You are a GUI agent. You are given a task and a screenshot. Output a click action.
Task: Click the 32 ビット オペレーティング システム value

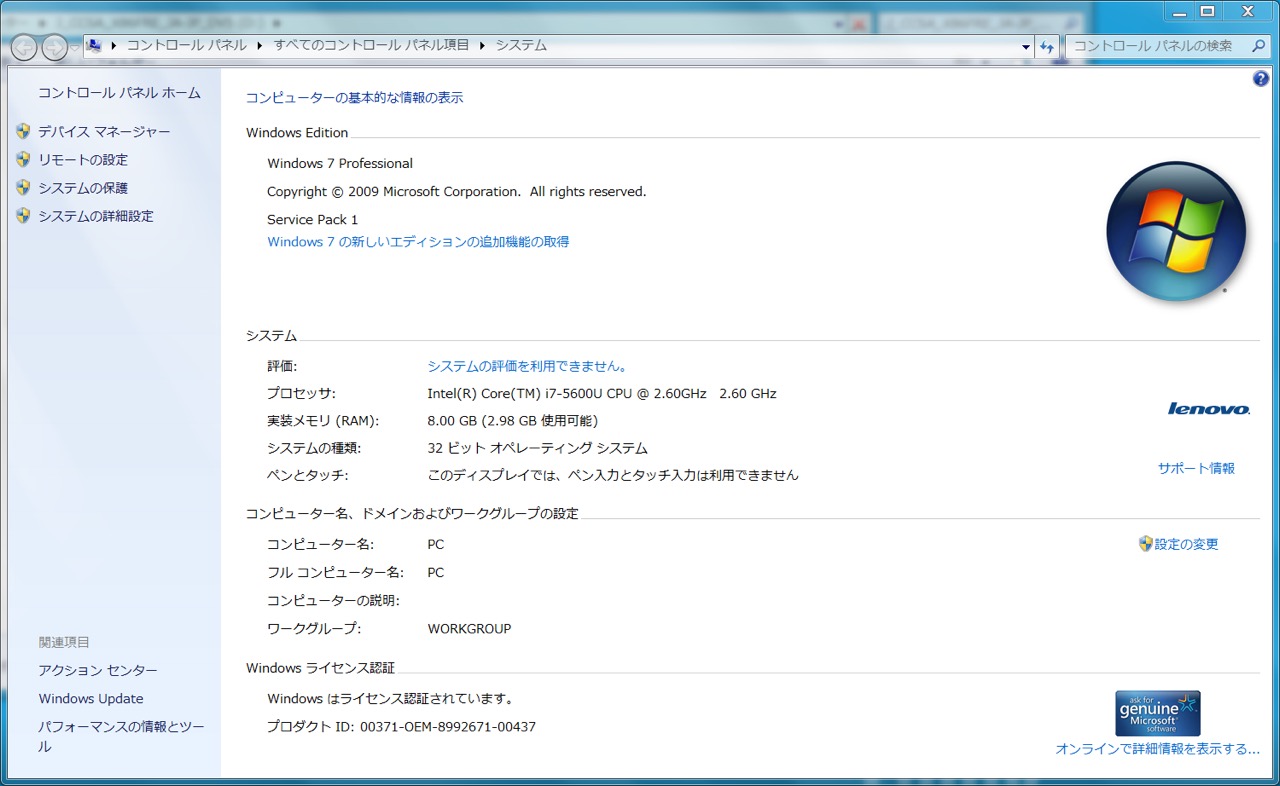(537, 448)
